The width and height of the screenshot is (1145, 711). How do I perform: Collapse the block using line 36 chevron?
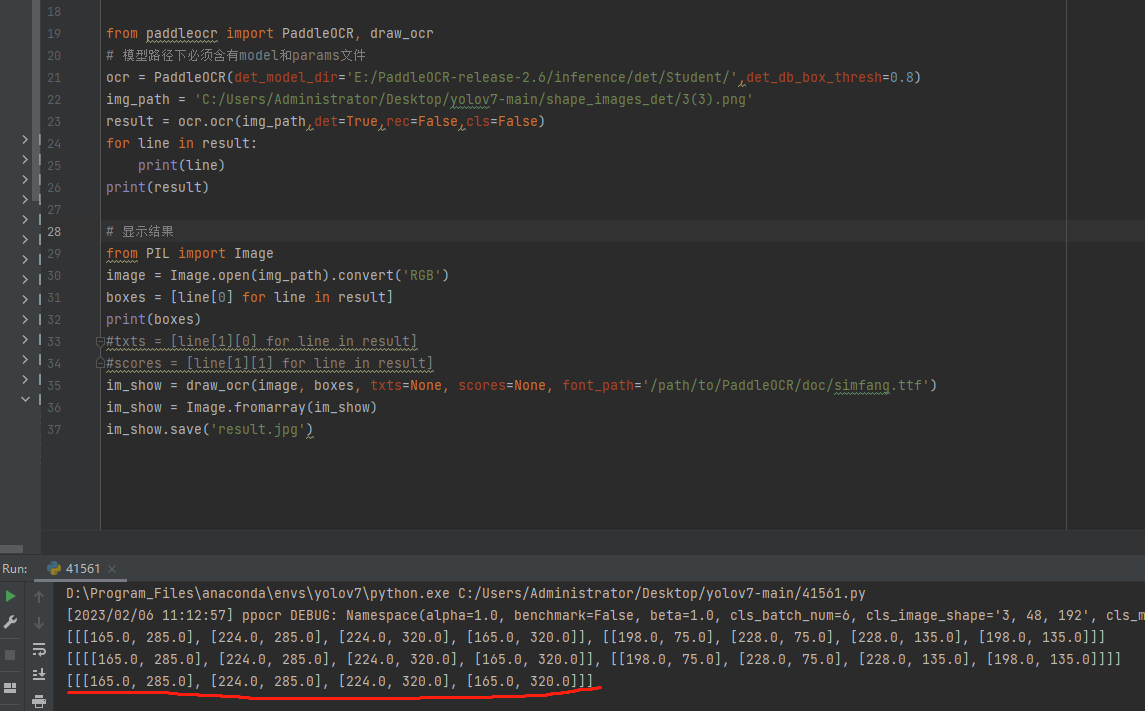click(25, 399)
